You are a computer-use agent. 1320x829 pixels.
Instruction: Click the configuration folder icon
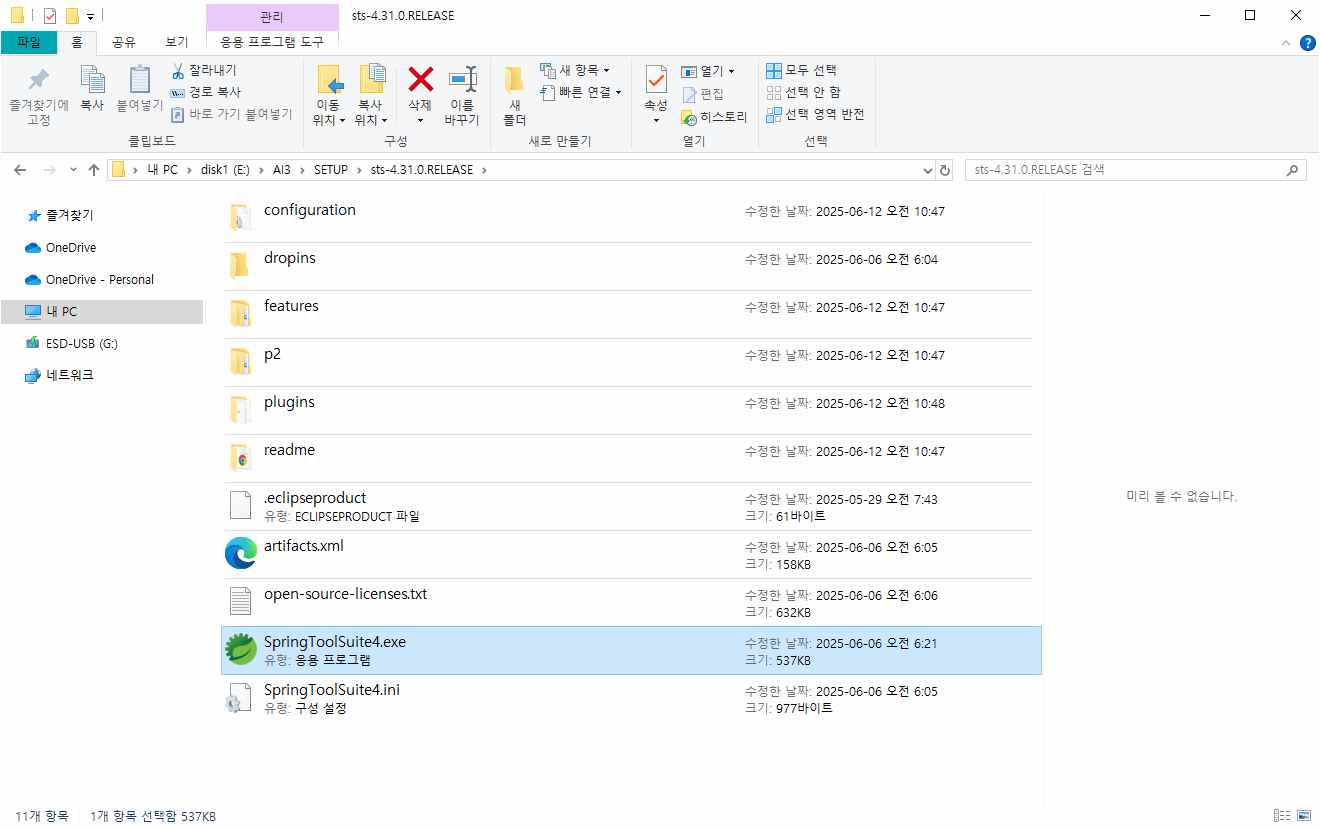point(239,218)
